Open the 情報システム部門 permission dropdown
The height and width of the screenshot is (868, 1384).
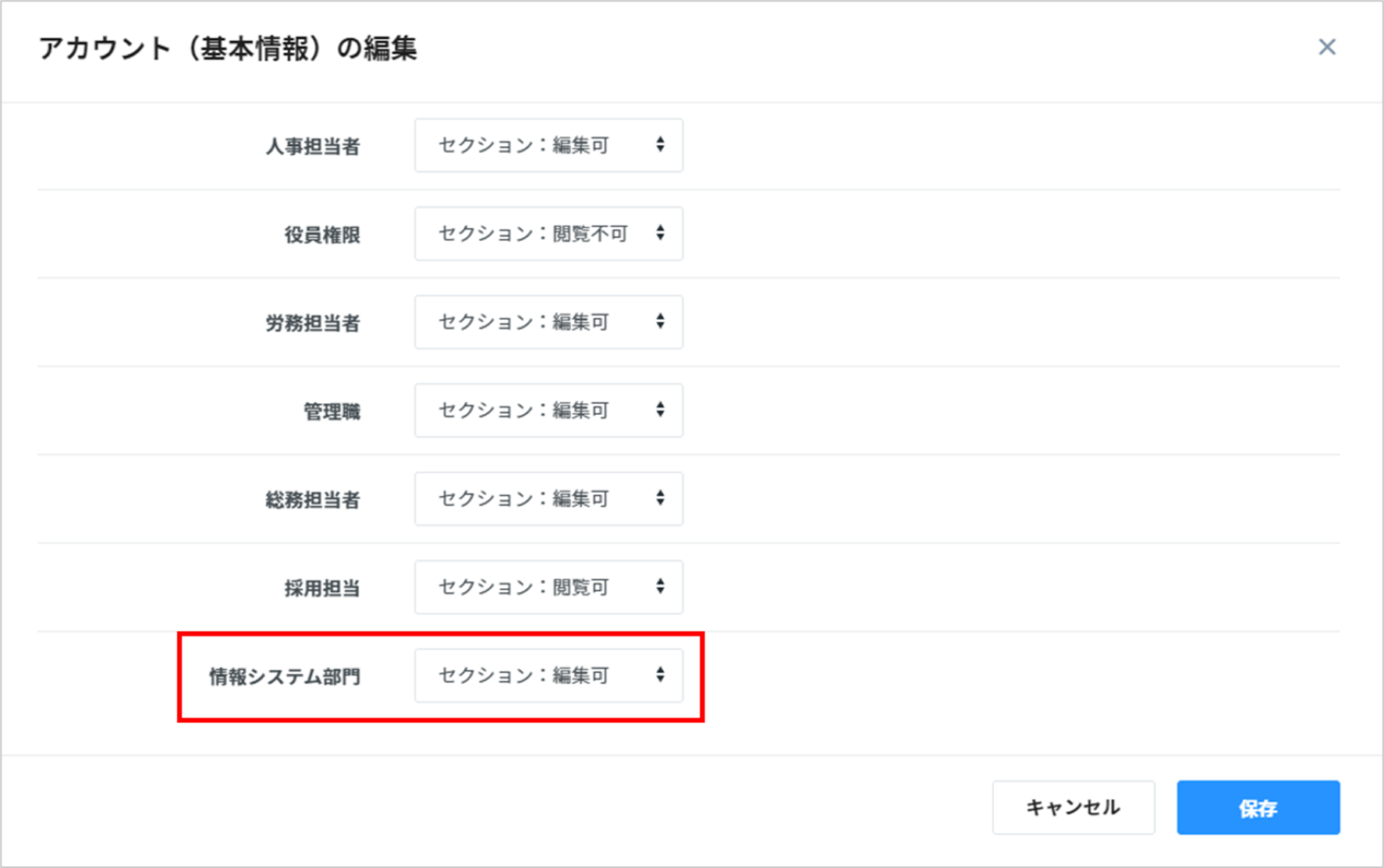(x=548, y=675)
